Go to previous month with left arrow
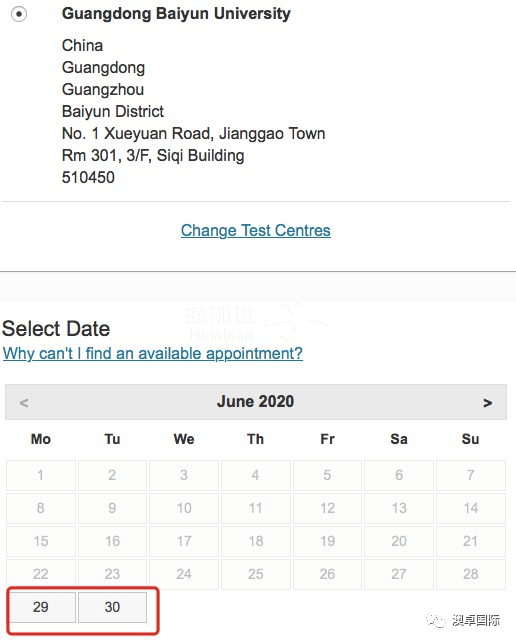 pyautogui.click(x=24, y=403)
